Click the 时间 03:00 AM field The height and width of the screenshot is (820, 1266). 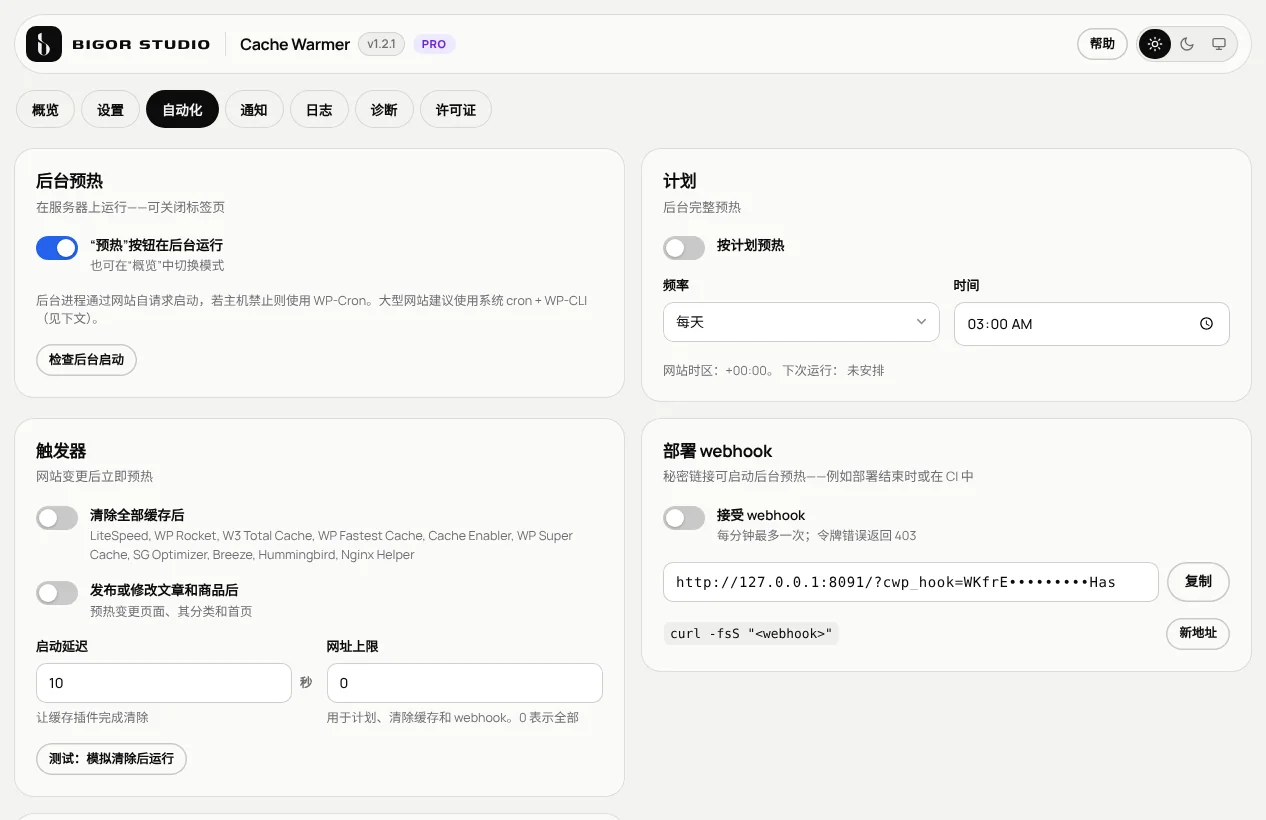1092,324
